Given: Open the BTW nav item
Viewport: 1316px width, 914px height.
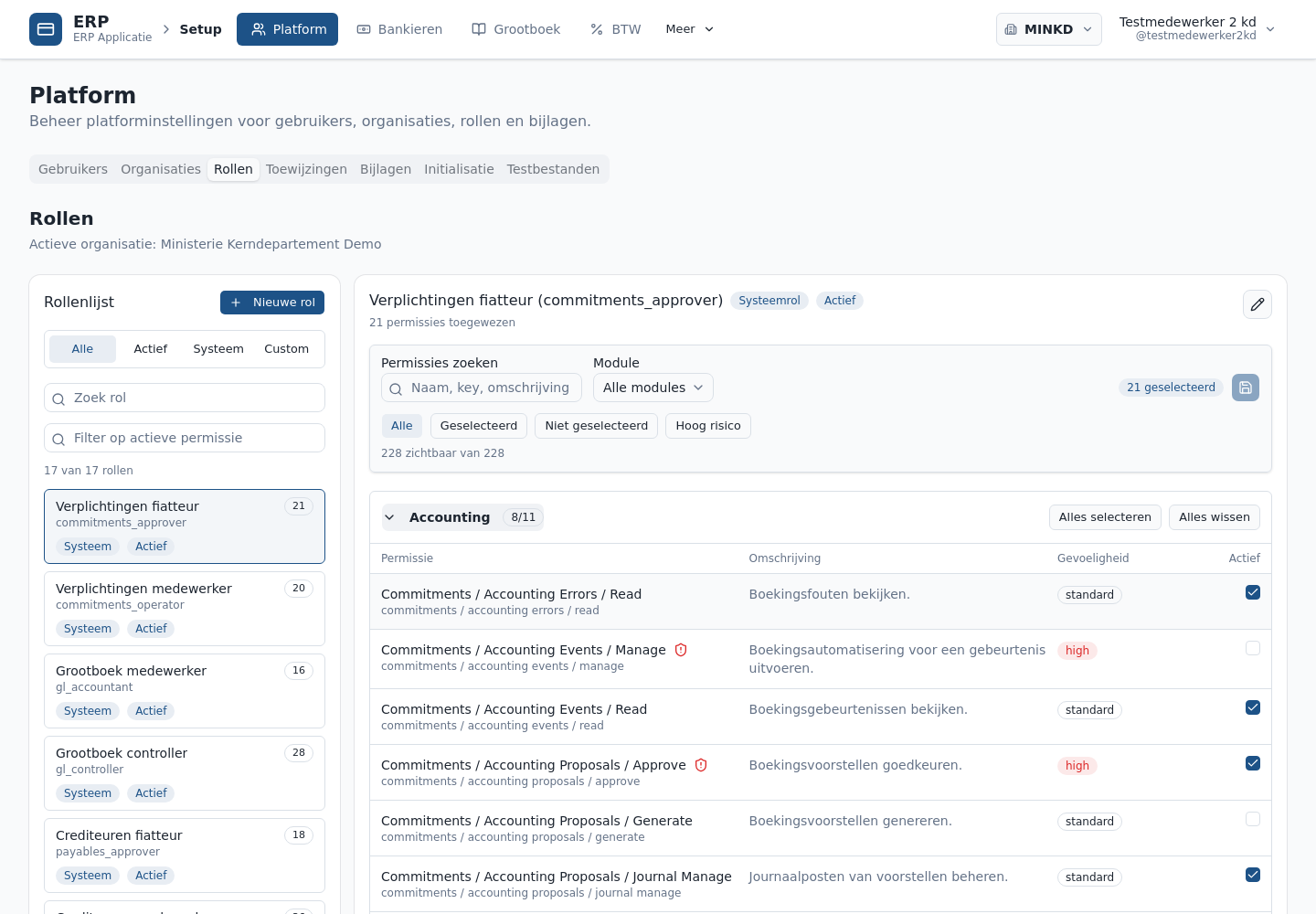Looking at the screenshot, I should tap(616, 29).
